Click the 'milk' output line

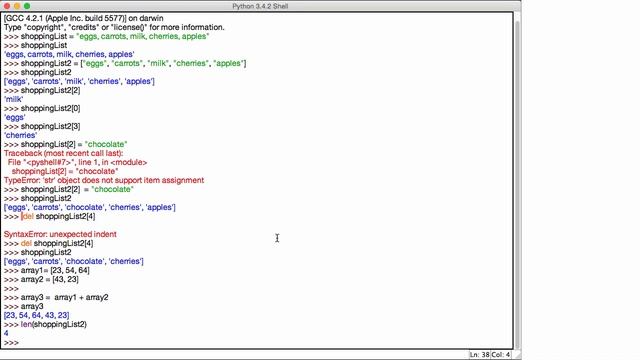(13, 99)
